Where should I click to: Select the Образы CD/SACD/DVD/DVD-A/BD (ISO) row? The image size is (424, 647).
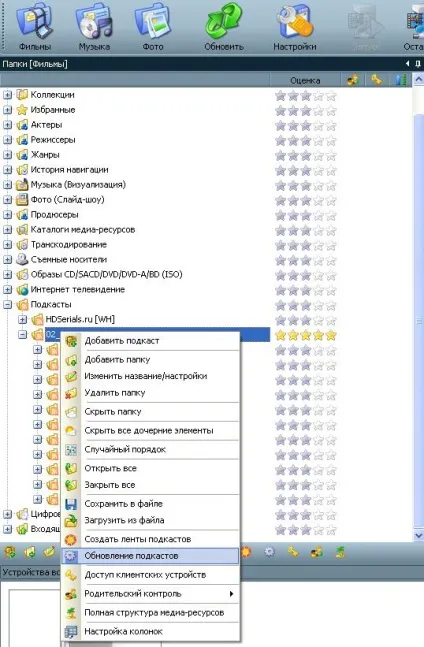click(x=106, y=274)
